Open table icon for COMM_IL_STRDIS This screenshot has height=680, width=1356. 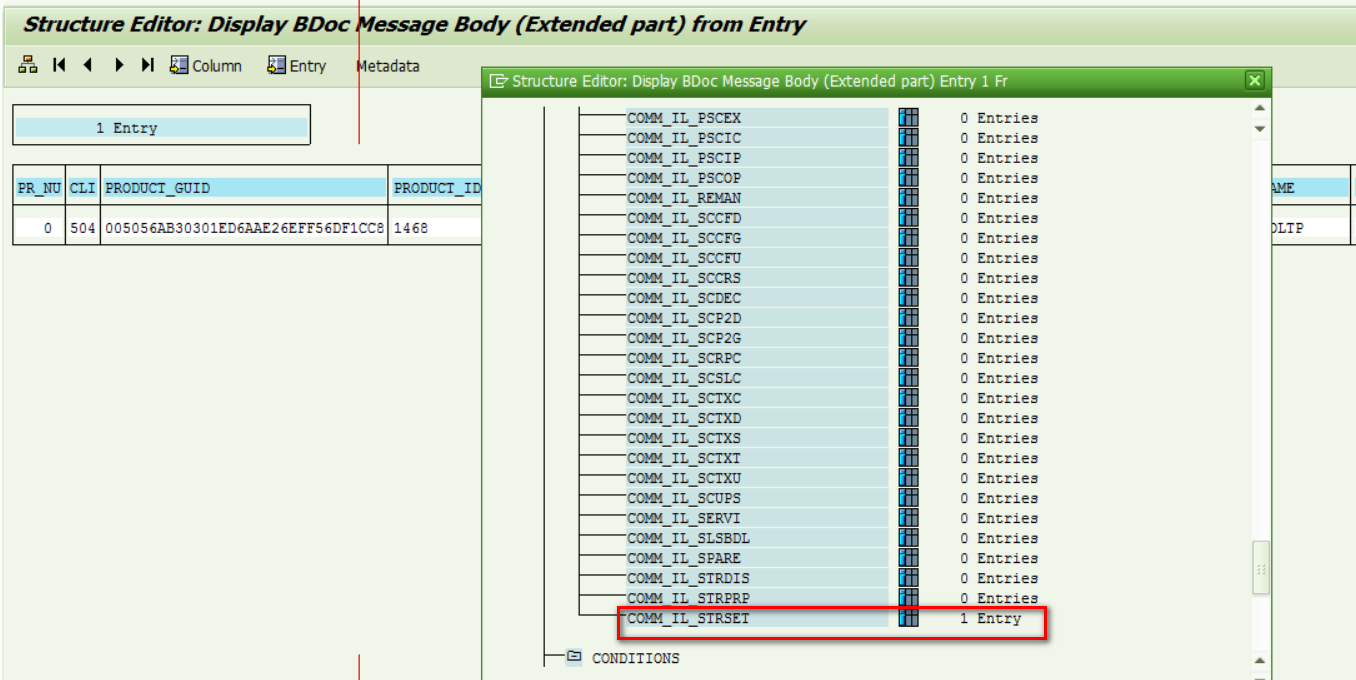click(908, 578)
